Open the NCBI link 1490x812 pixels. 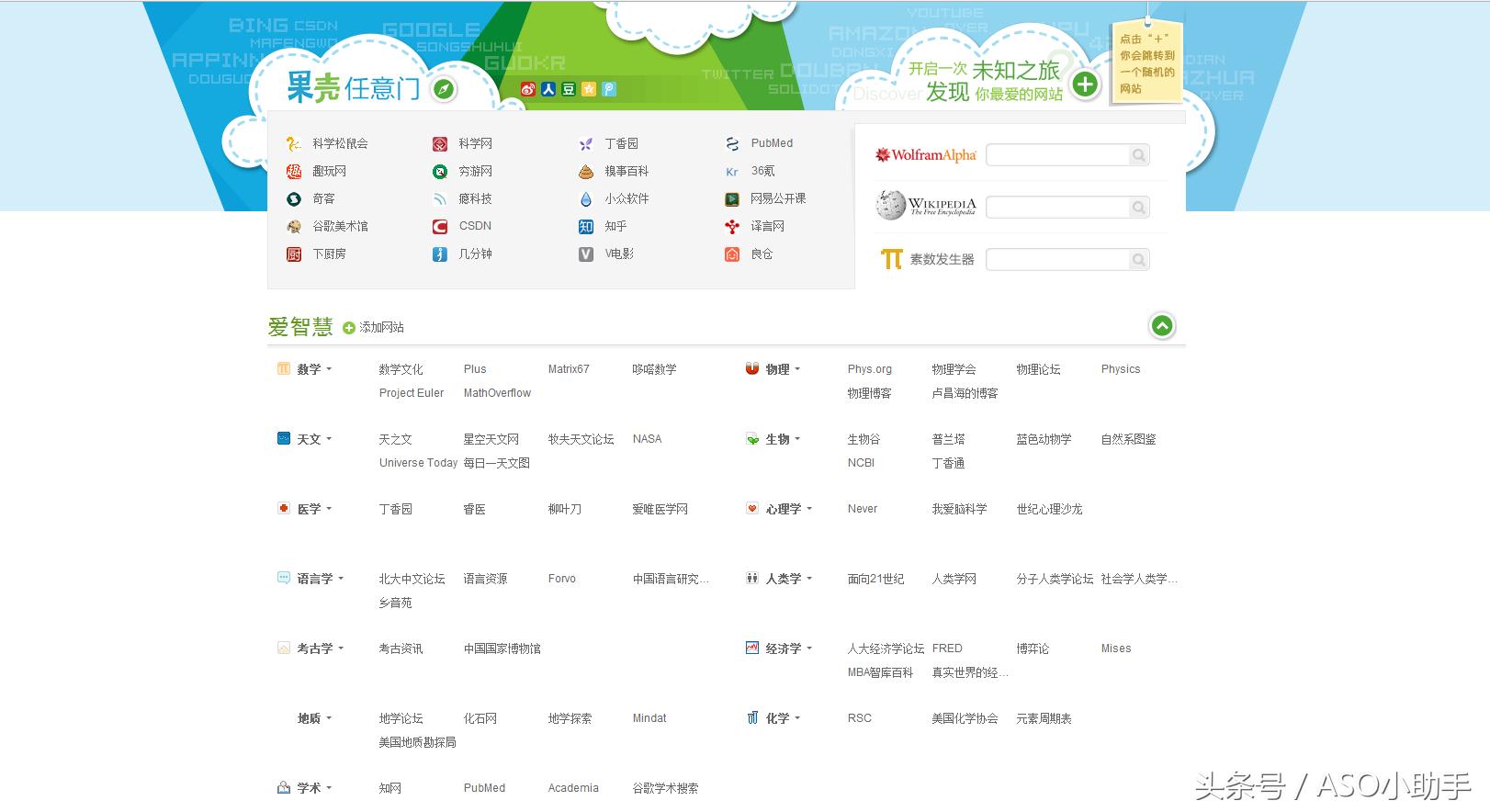pos(861,463)
